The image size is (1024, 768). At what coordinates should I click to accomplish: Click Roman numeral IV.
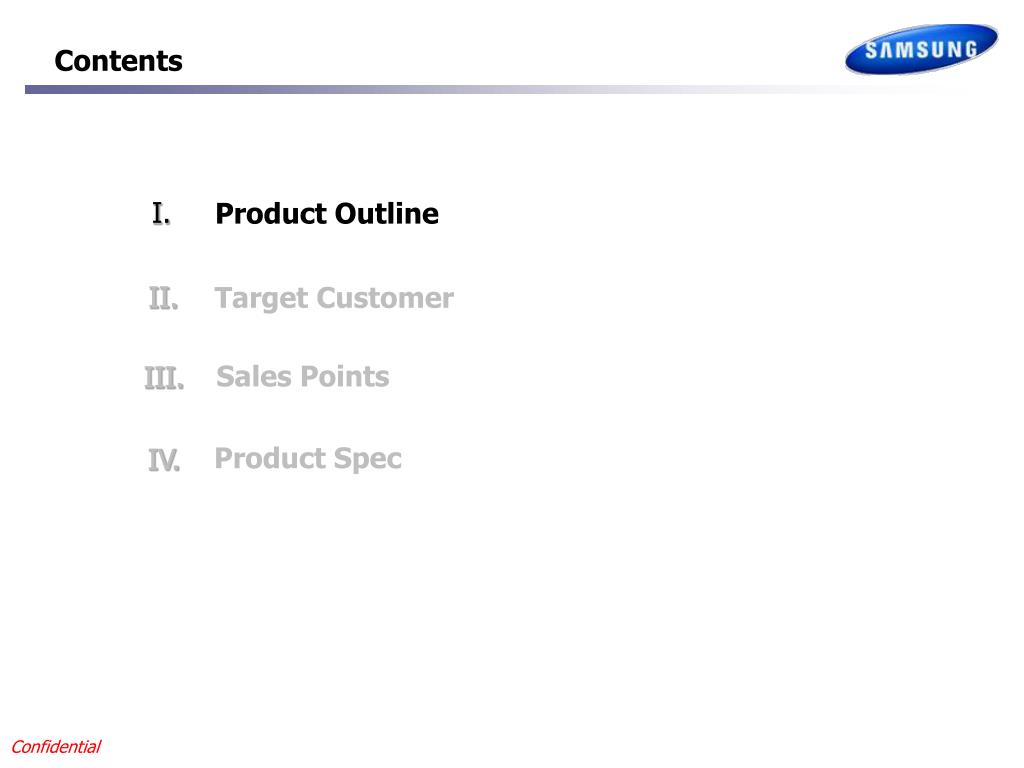click(164, 460)
